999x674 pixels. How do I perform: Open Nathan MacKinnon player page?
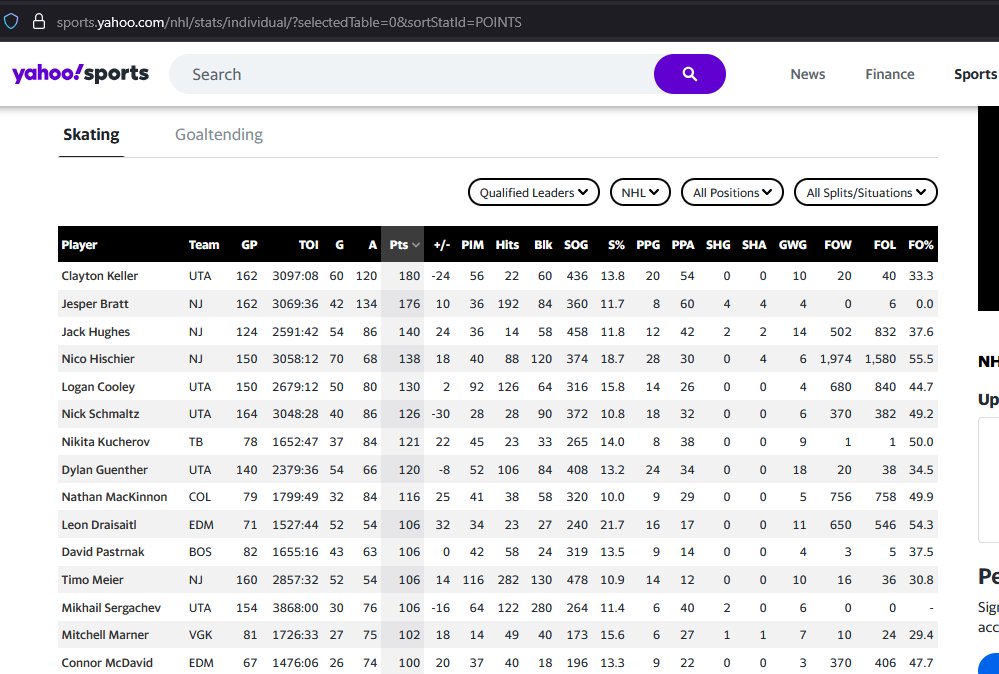point(114,497)
